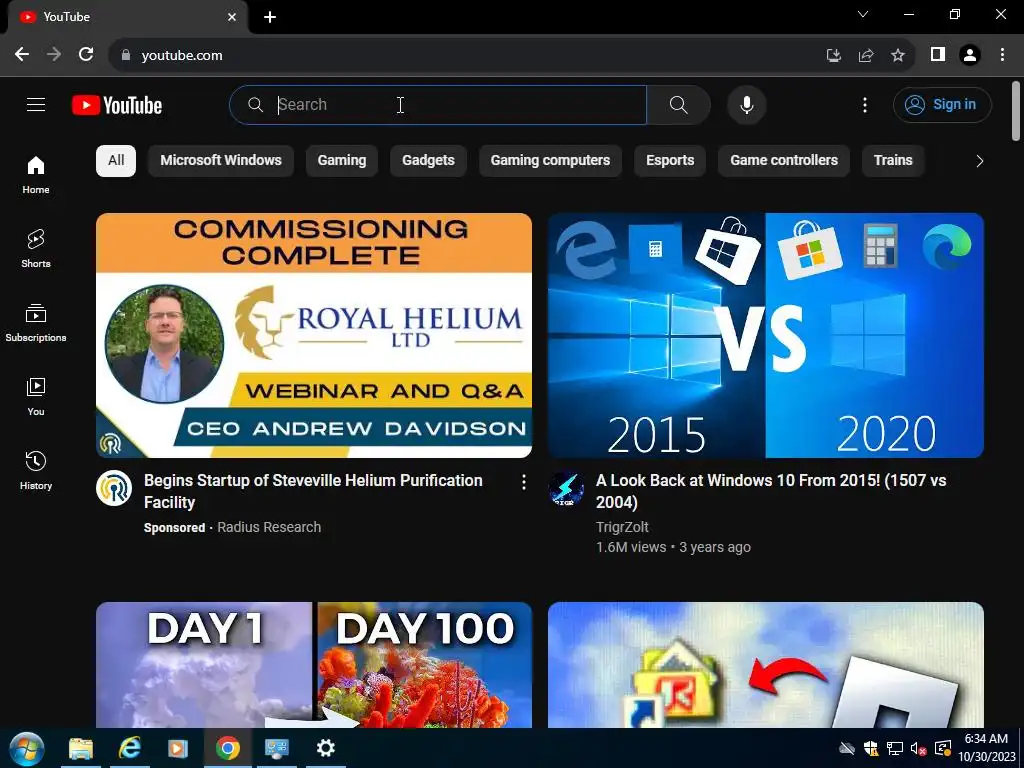
Task: Go forward in Chrome
Action: click(x=54, y=55)
